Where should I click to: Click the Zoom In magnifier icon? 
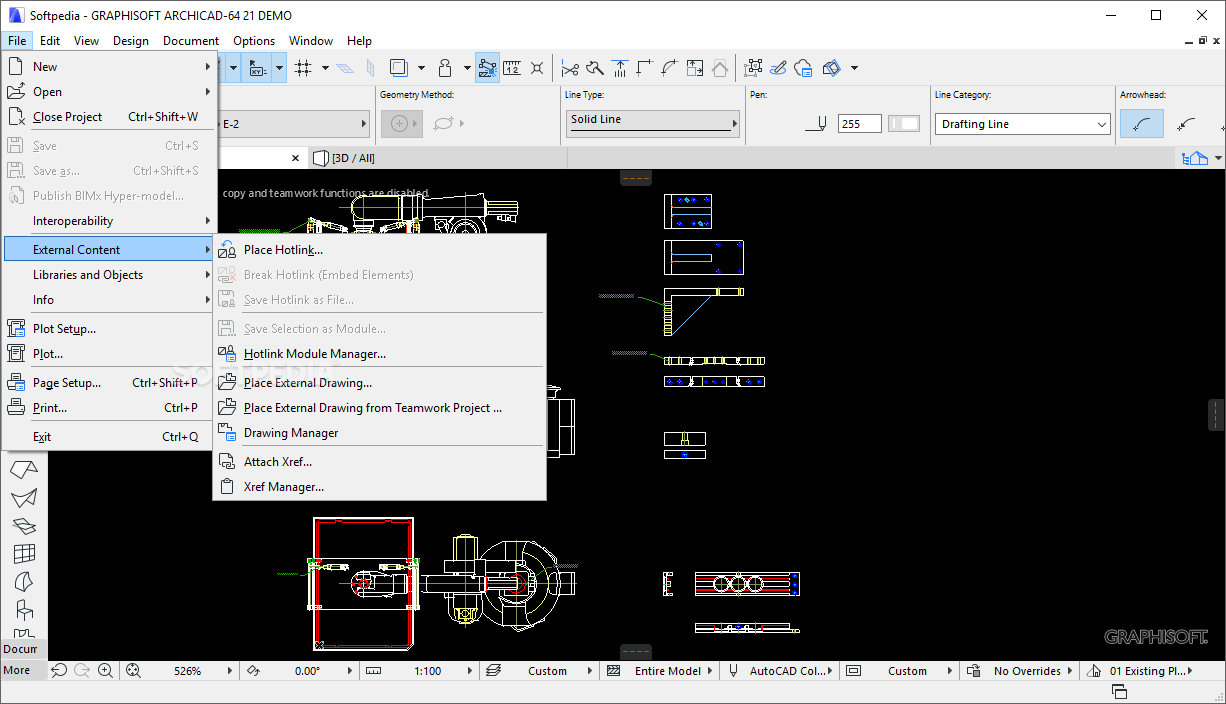(106, 671)
